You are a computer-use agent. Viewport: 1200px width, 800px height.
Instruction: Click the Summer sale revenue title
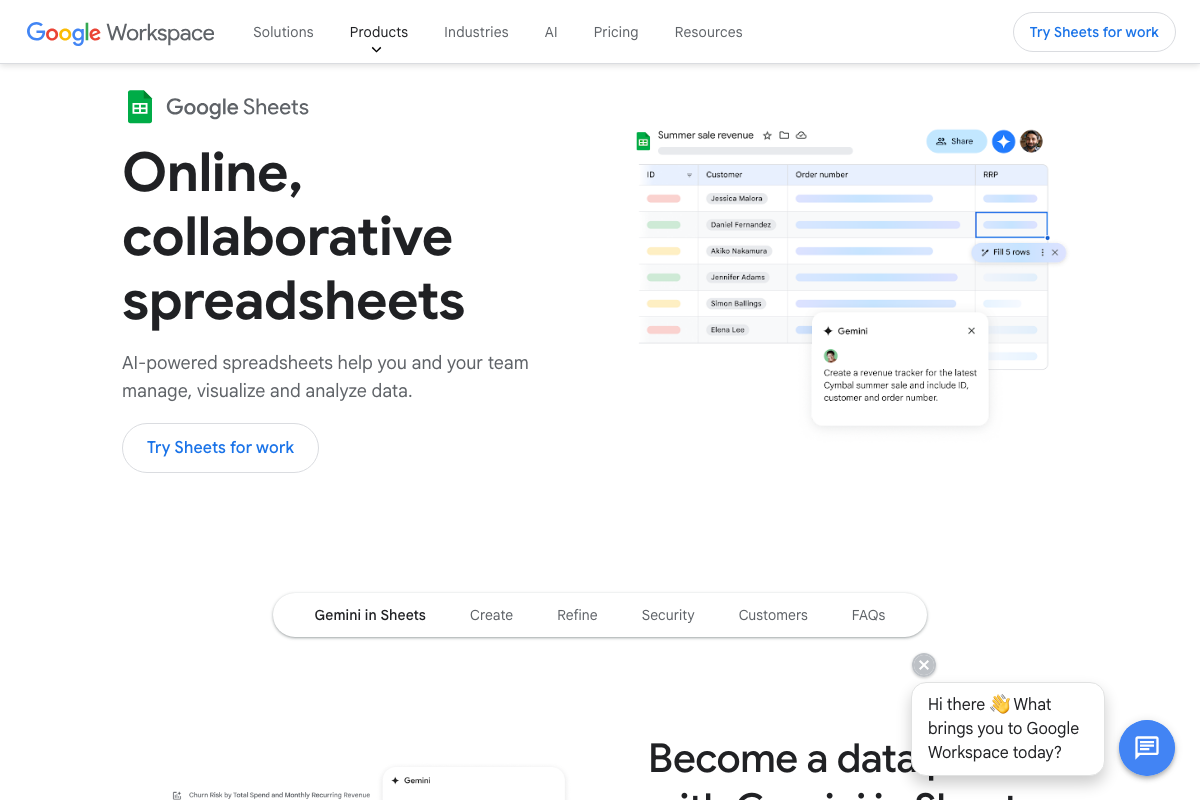[x=705, y=135]
